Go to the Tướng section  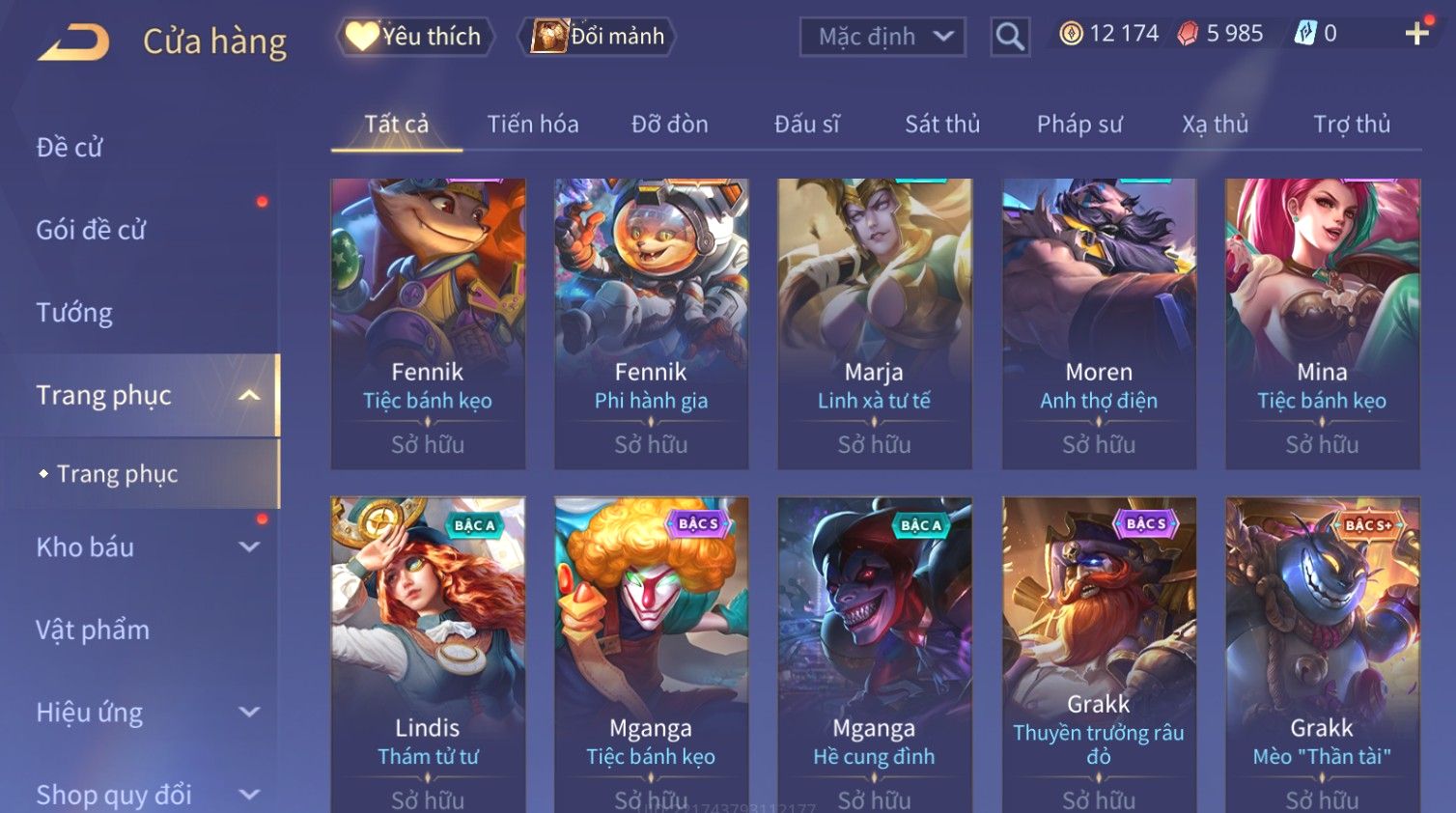pyautogui.click(x=74, y=313)
